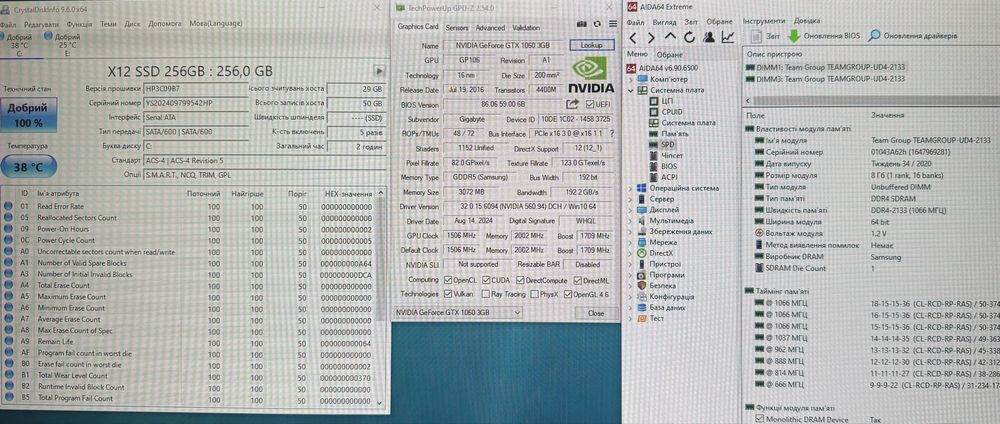Open GPU-Z screenshot camera icon
The height and width of the screenshot is (424, 1000).
(582, 24)
